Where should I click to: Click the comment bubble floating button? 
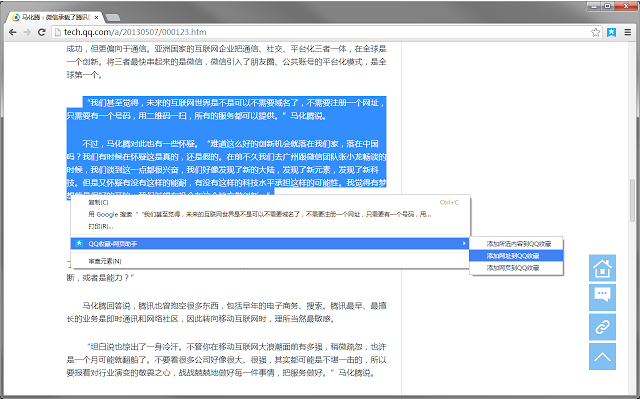[602, 298]
